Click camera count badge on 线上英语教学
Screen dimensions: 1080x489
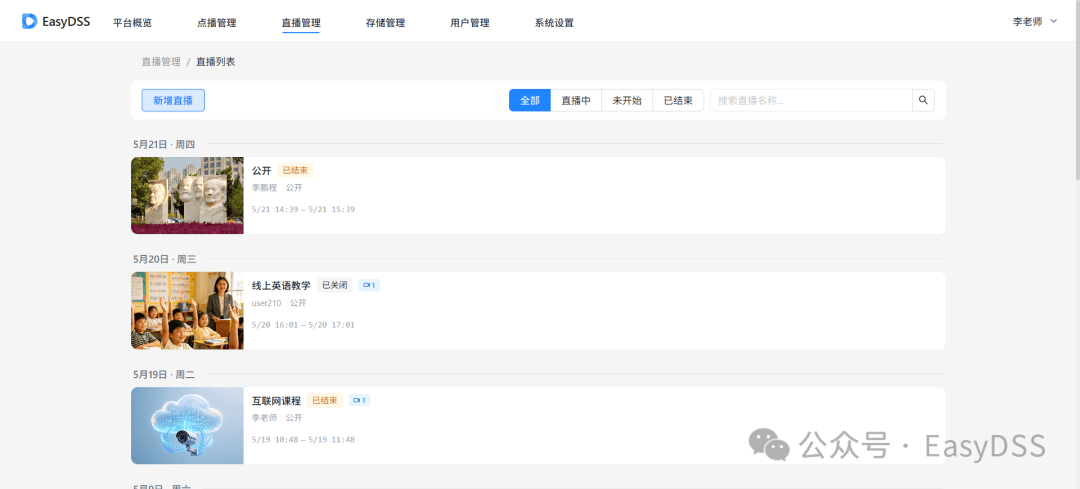(x=369, y=285)
